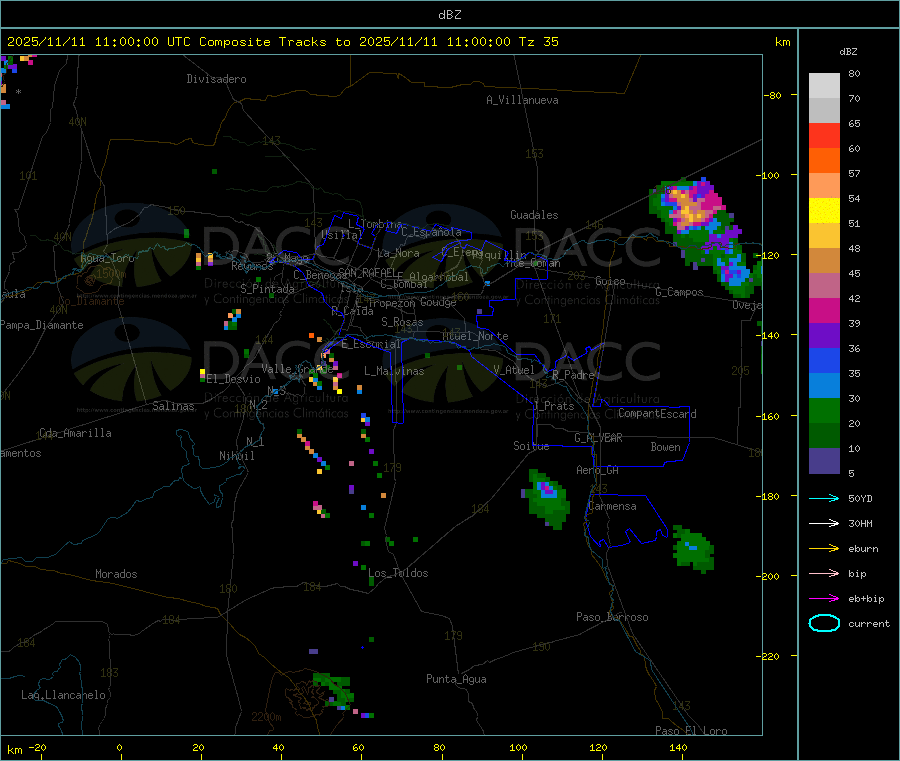Click the 0 km horizontal axis tick

click(119, 747)
